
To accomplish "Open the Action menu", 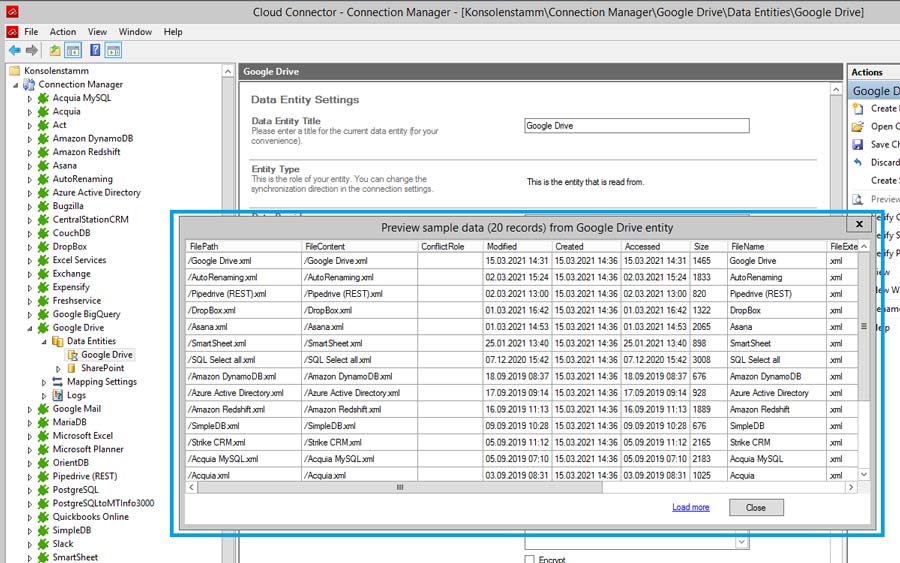I will pos(63,32).
